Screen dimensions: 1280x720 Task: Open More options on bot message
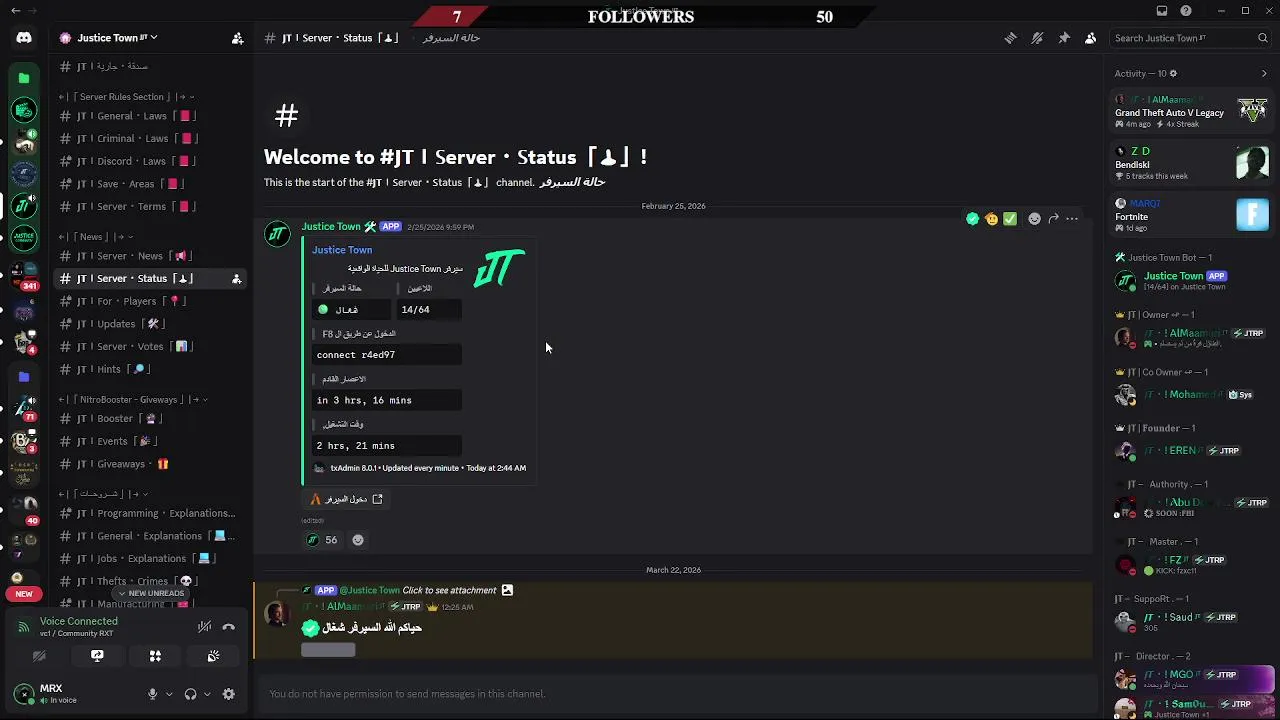pyautogui.click(x=1072, y=218)
